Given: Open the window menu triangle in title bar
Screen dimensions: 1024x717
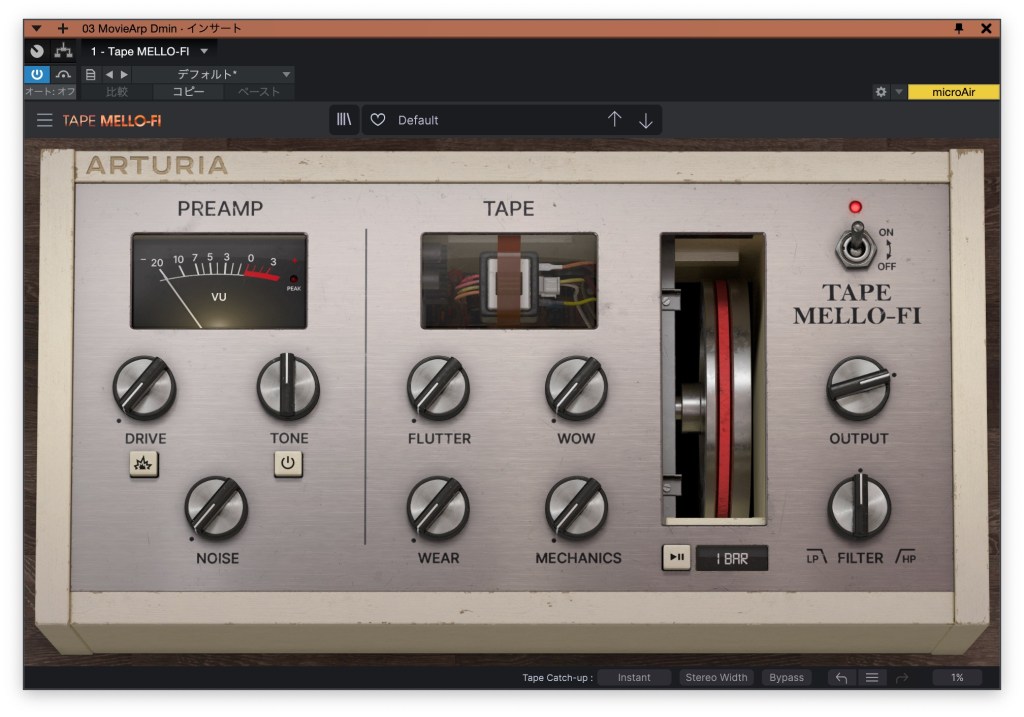Looking at the screenshot, I should coord(37,28).
